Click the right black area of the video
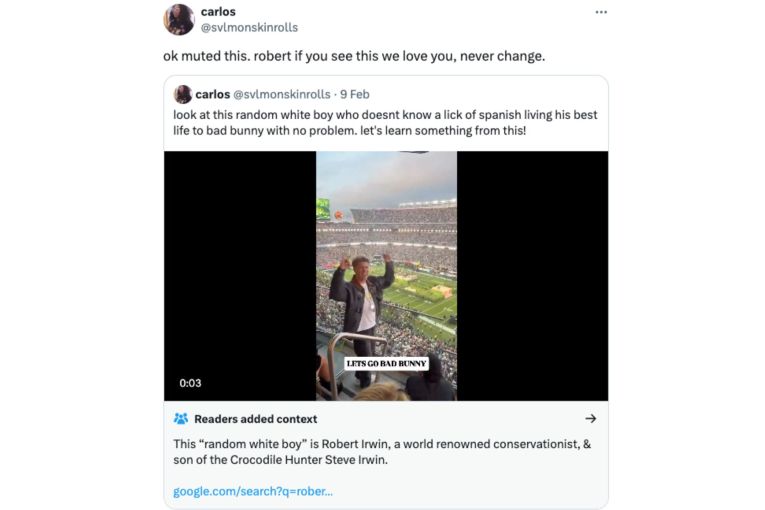The height and width of the screenshot is (510, 765). pos(532,275)
